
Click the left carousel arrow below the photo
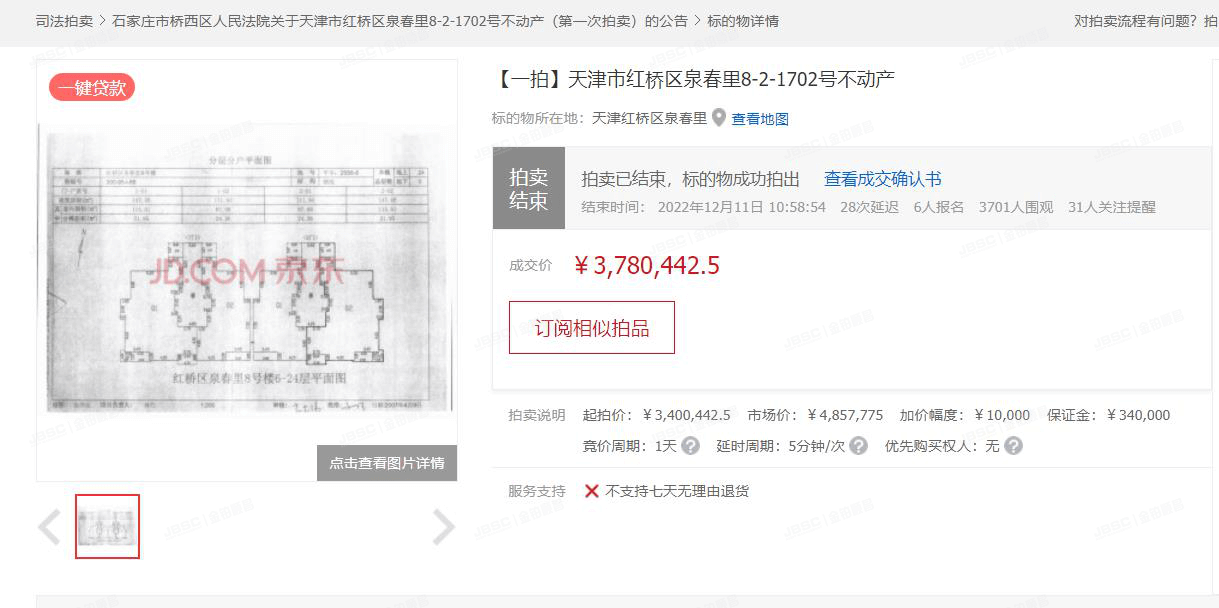point(46,526)
